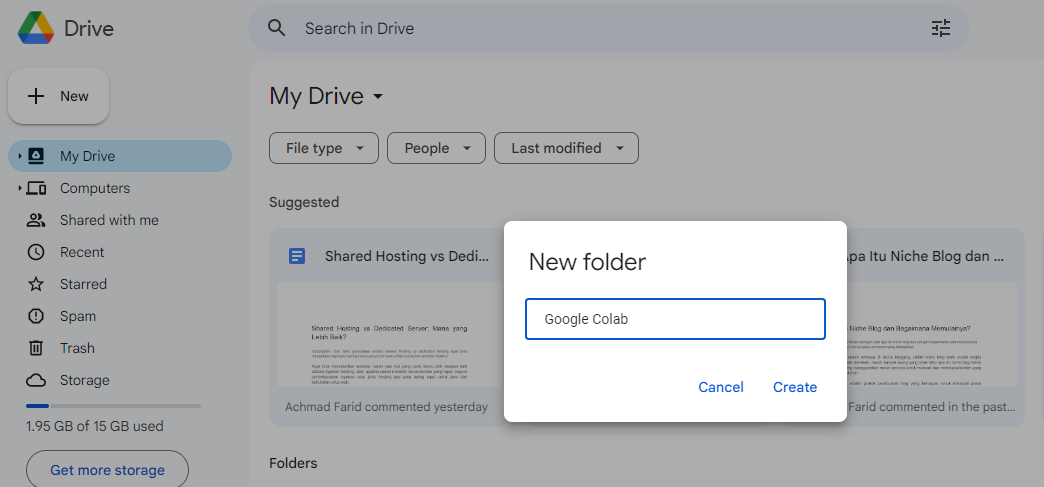Click Create in New folder dialog
This screenshot has width=1044, height=487.
pos(795,387)
